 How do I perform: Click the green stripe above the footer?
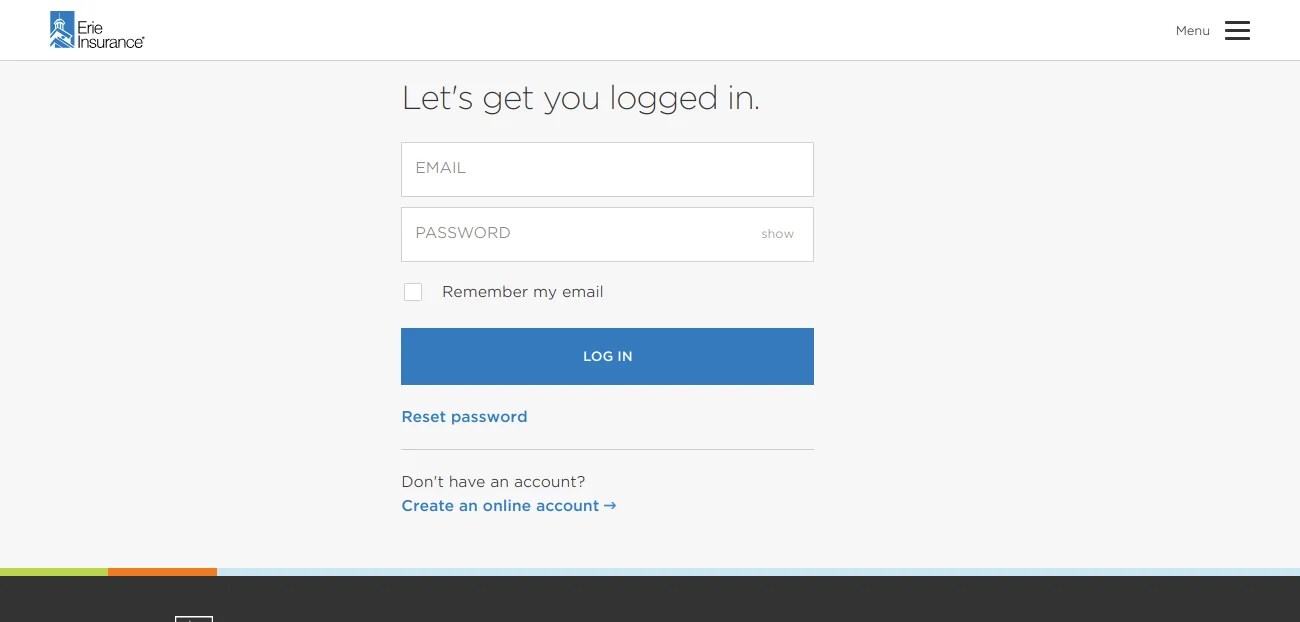54,572
